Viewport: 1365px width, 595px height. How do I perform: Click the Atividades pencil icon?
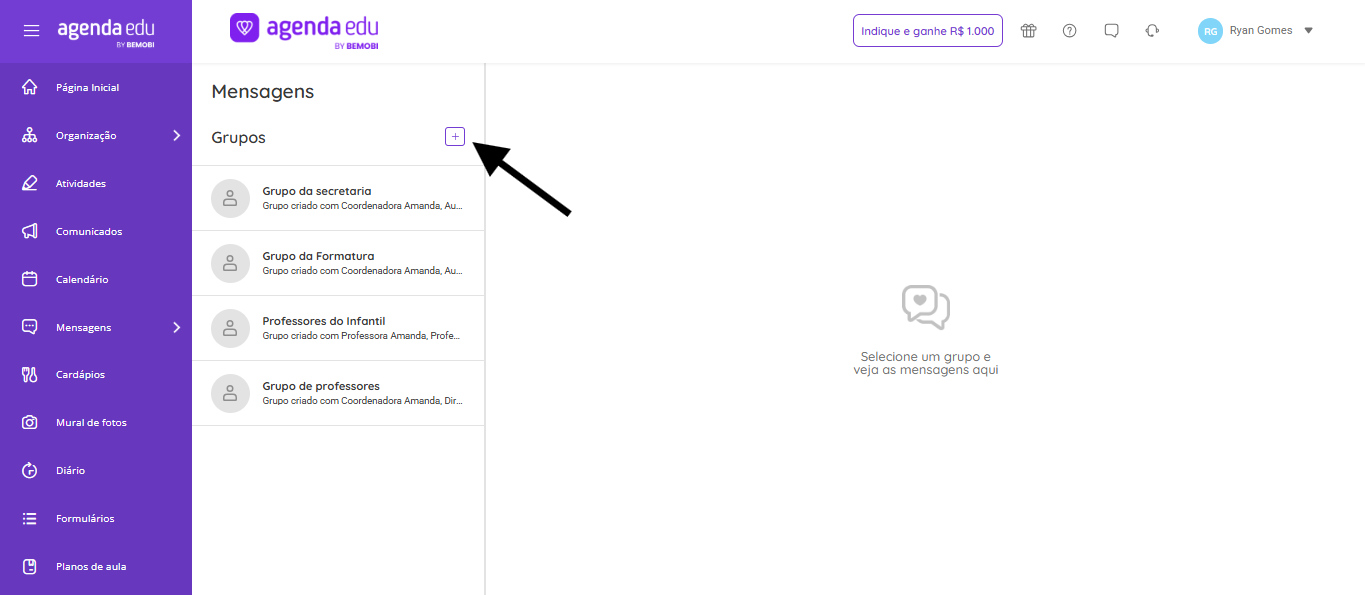[x=30, y=183]
